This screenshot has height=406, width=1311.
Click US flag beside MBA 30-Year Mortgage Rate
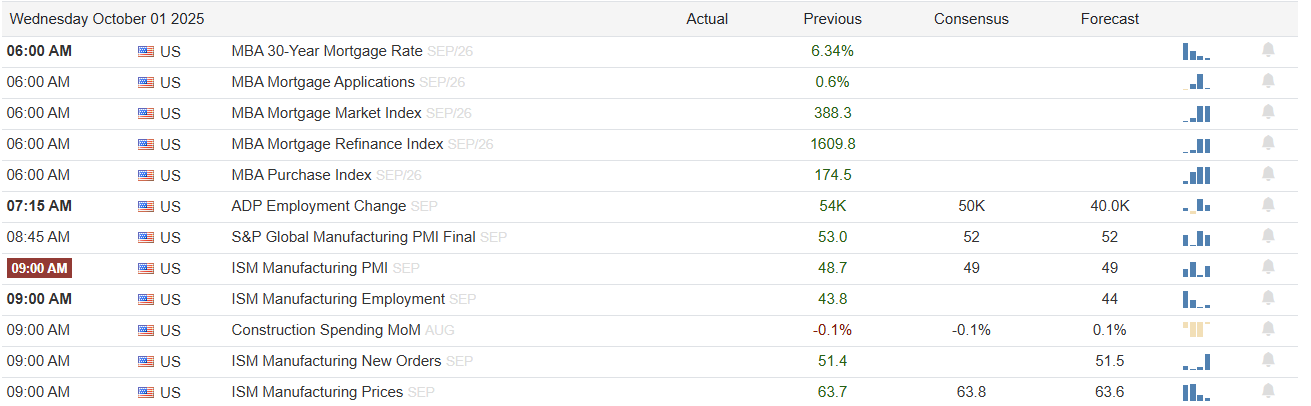(146, 51)
